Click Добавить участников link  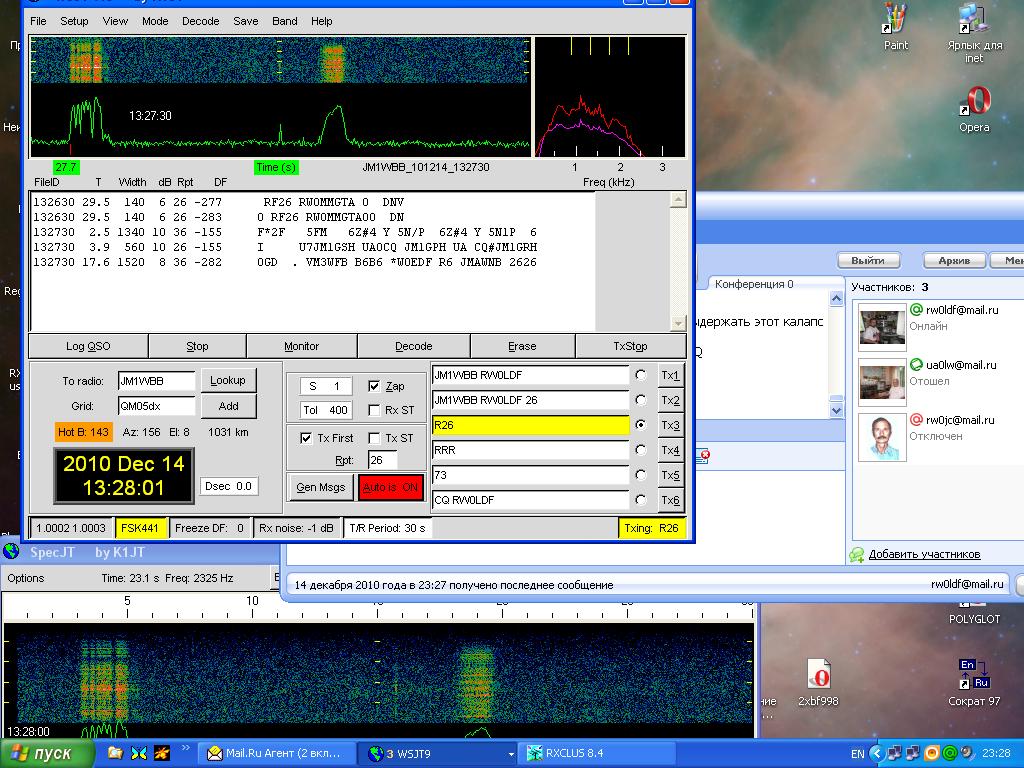[924, 554]
